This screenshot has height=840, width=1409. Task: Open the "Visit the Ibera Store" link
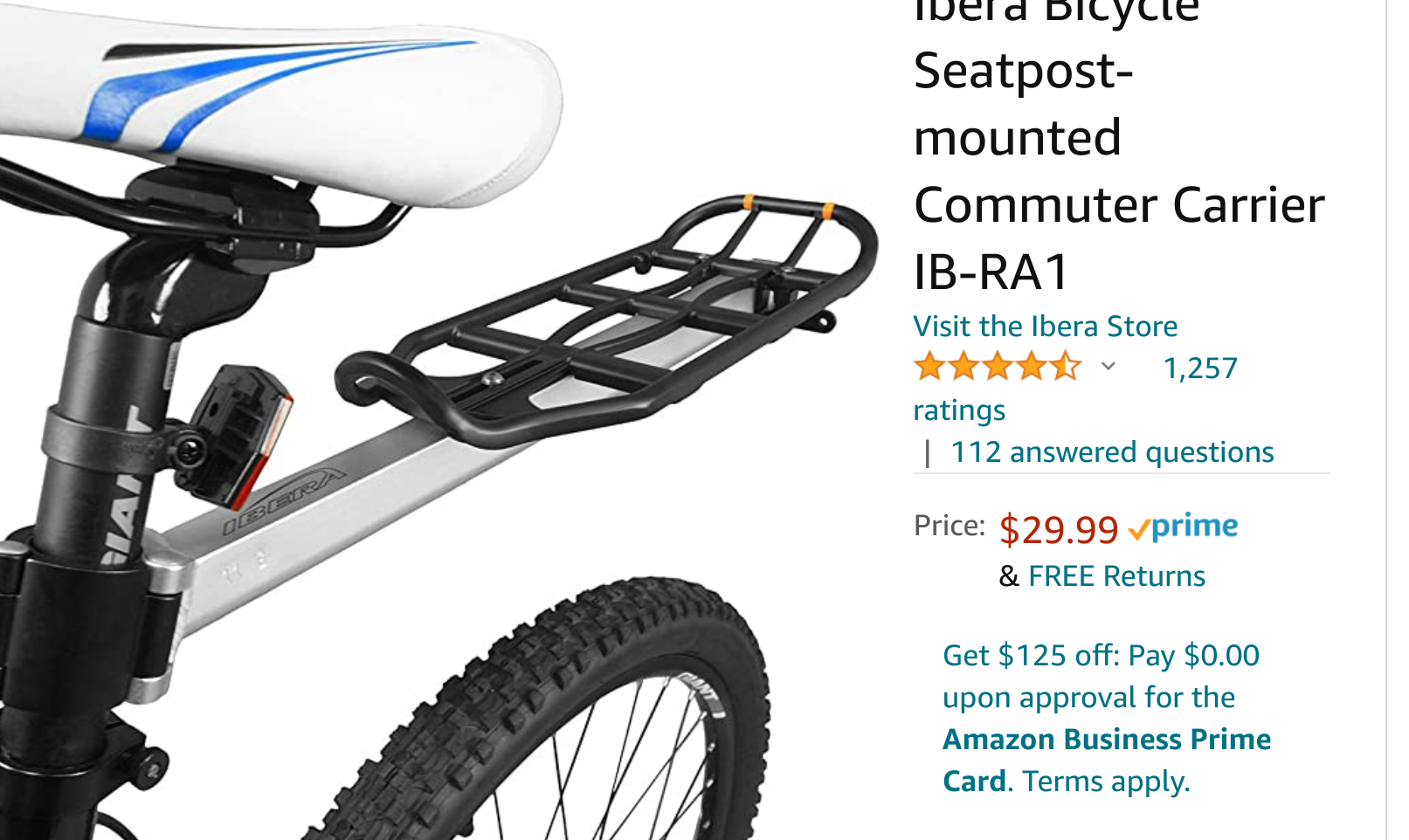pyautogui.click(x=1045, y=327)
